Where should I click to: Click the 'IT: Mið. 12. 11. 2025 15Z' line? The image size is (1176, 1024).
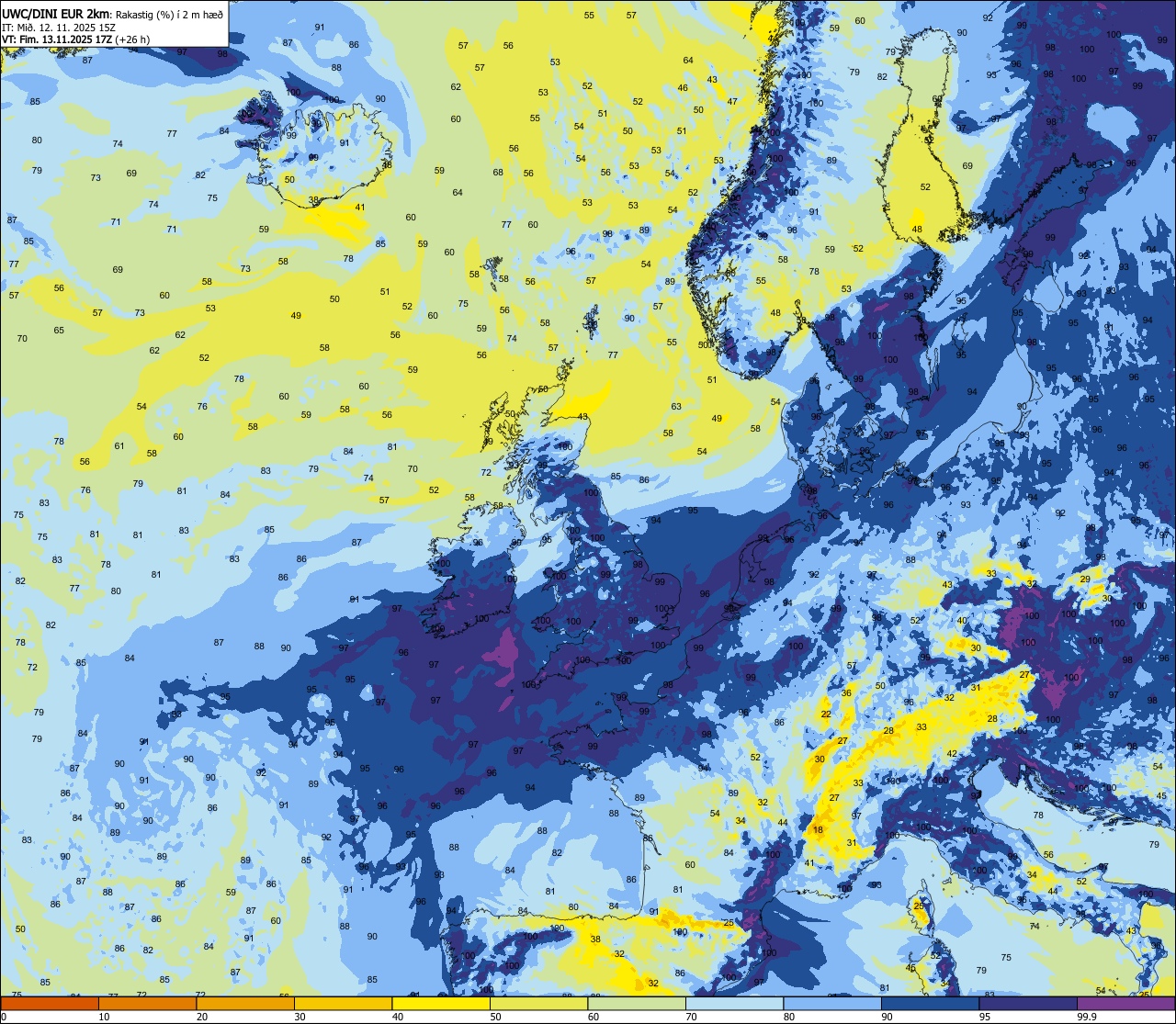[58, 27]
